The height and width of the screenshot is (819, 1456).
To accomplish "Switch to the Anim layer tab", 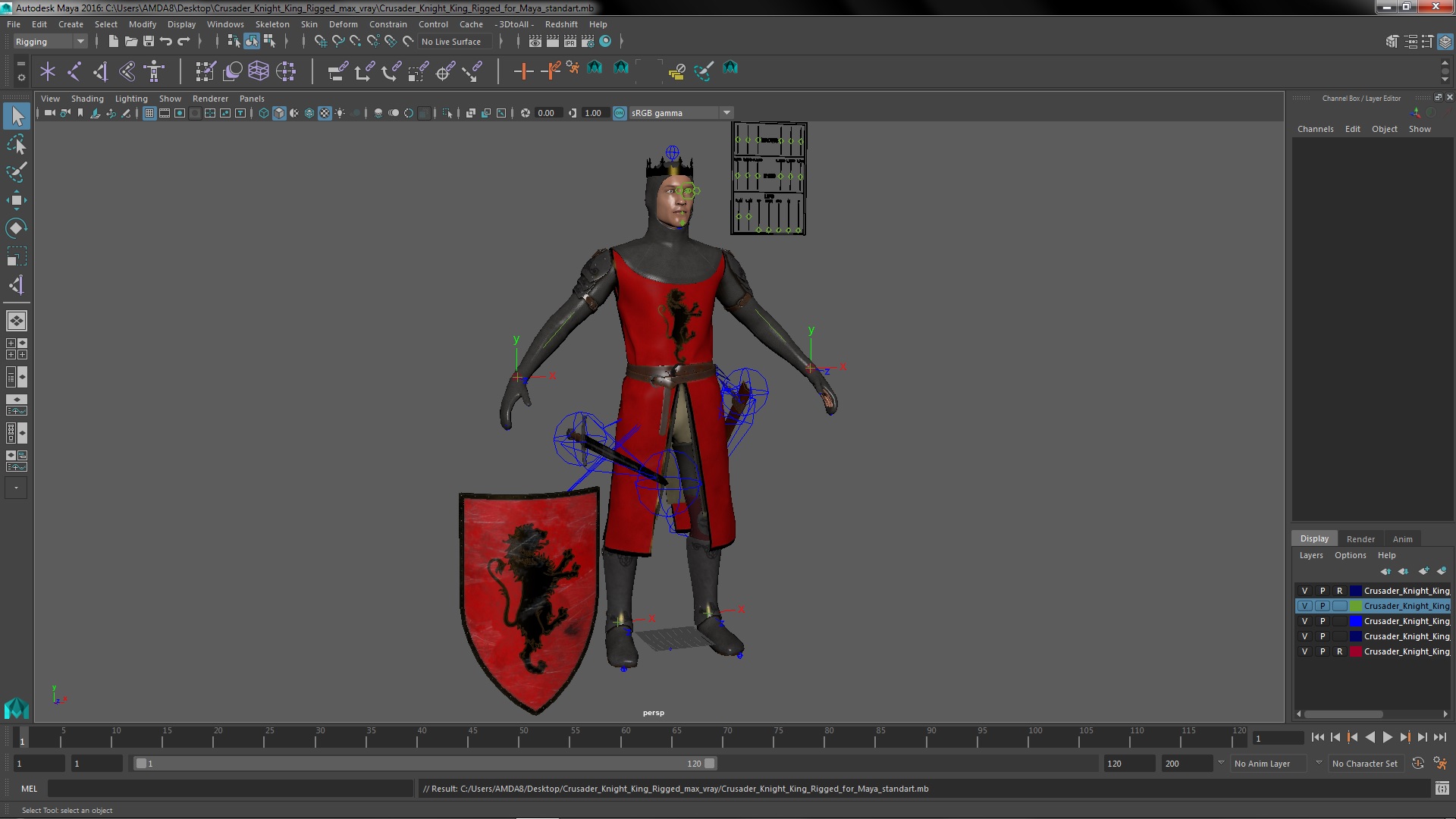I will tap(1402, 539).
